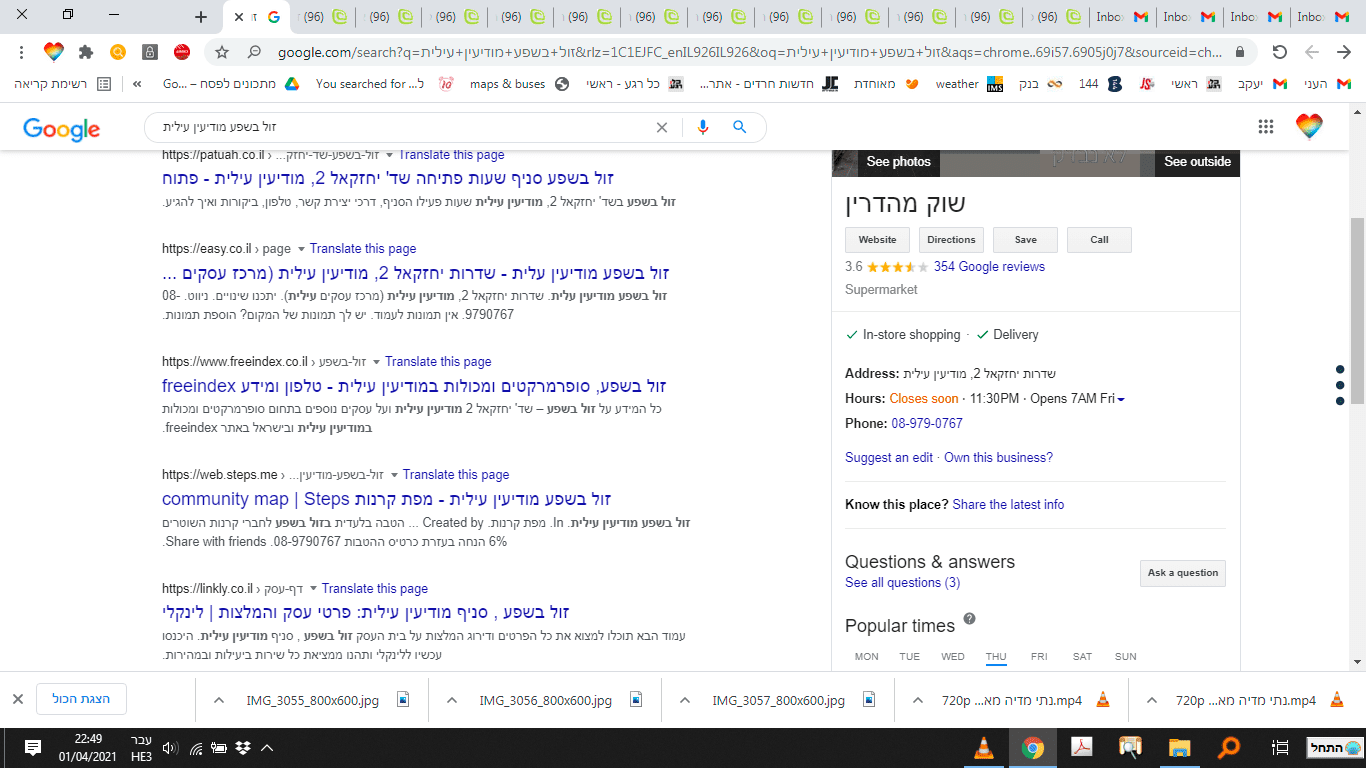Click the Chrome taskbar icon
Screen dimensions: 1366x768
[x=1033, y=747]
